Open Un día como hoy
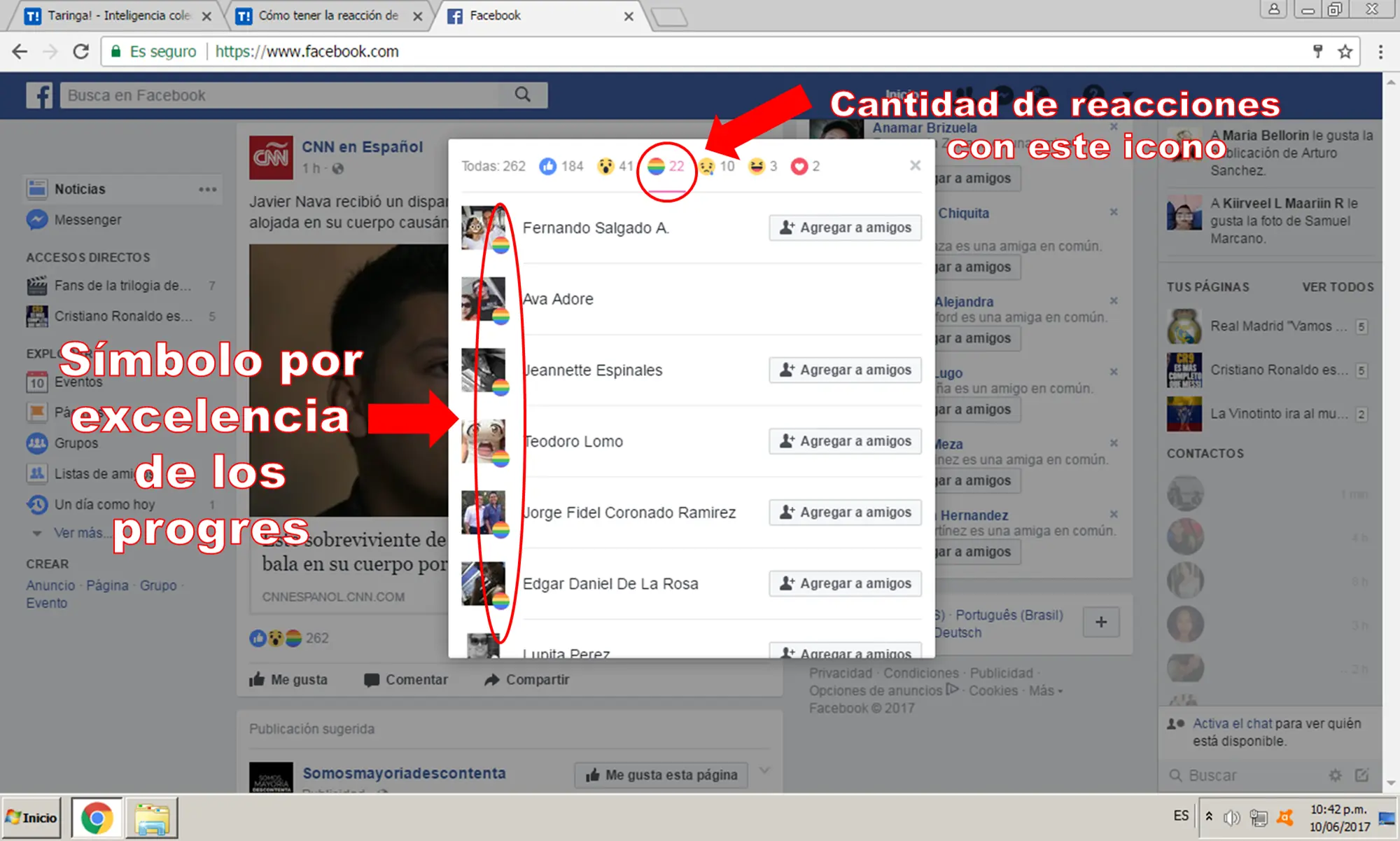 tap(105, 504)
